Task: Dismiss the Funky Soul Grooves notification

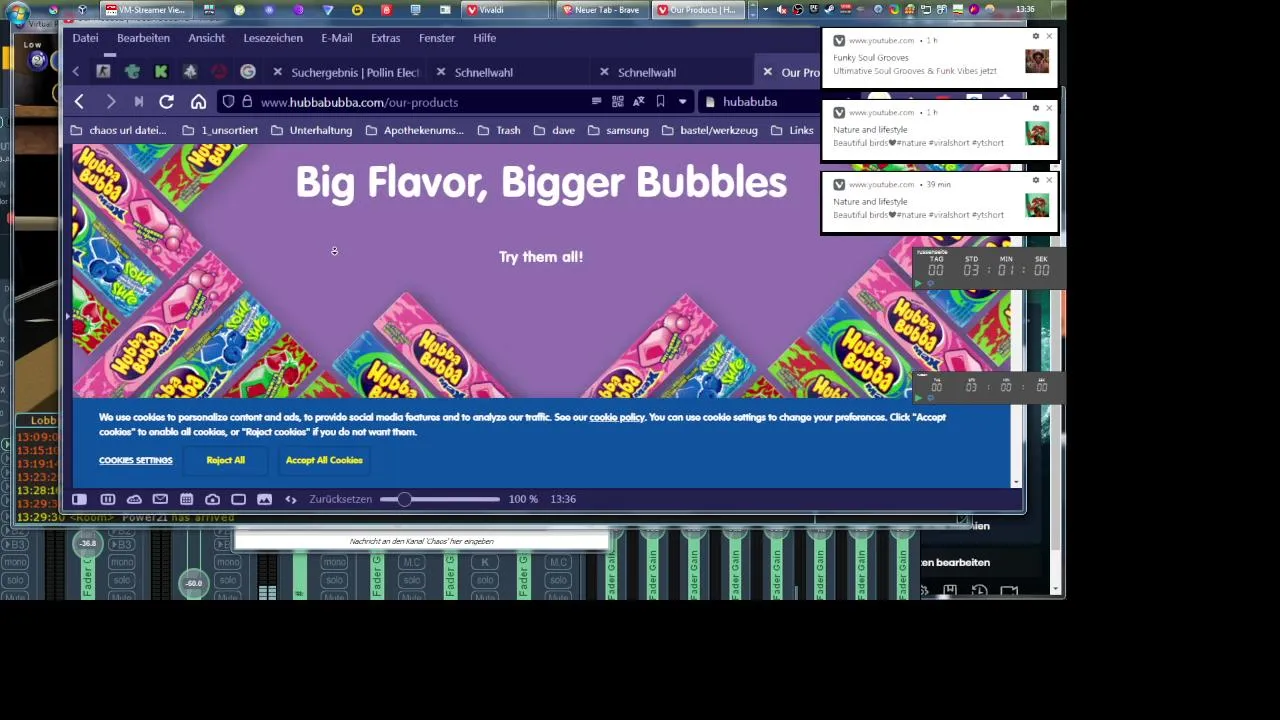Action: [x=1049, y=36]
